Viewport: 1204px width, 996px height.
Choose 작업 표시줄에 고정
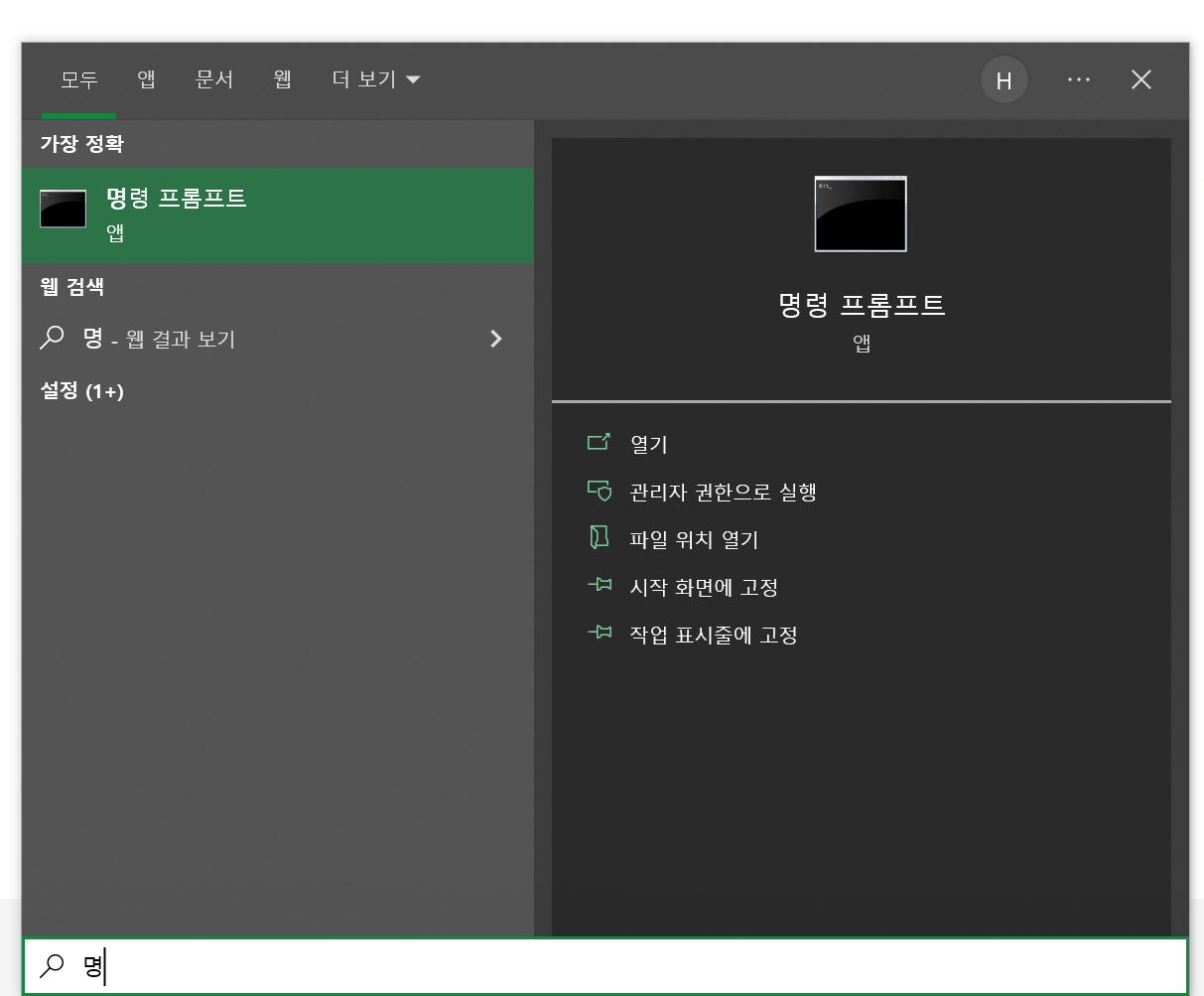[x=714, y=635]
